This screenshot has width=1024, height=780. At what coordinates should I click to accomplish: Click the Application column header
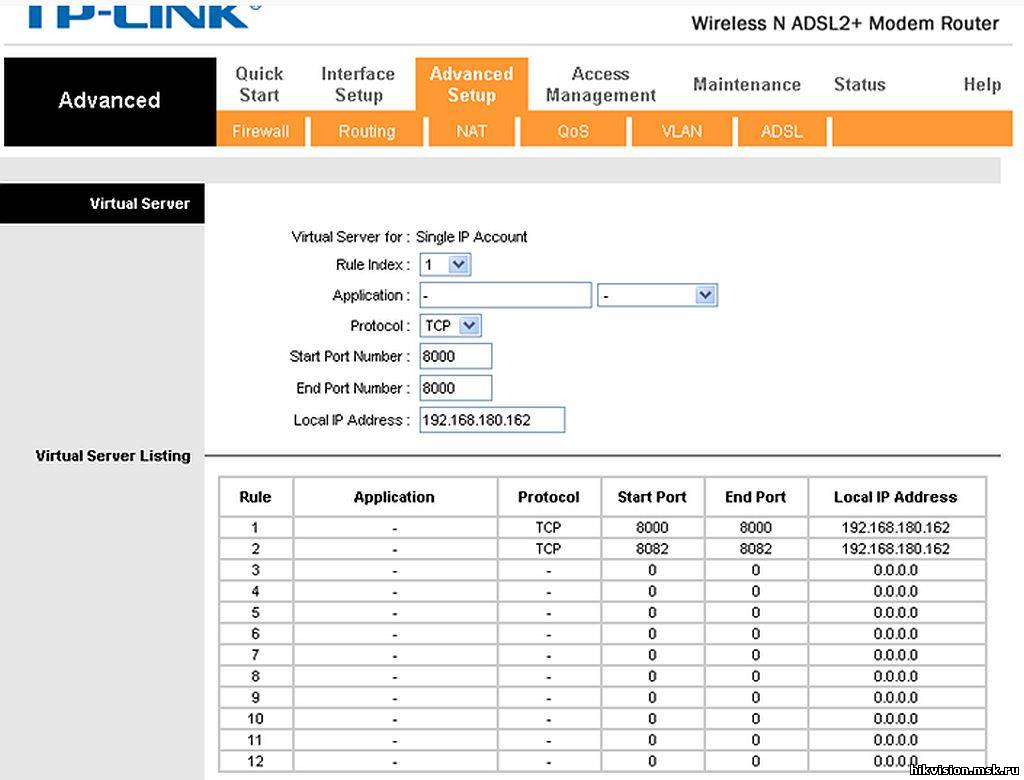394,497
